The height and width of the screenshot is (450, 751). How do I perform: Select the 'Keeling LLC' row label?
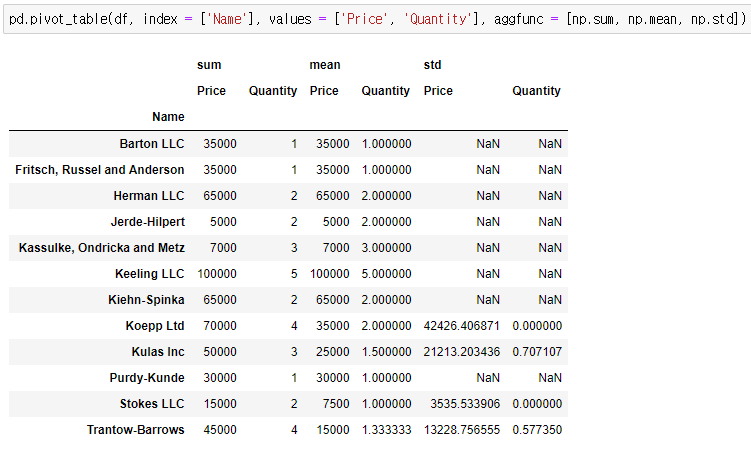(x=149, y=274)
